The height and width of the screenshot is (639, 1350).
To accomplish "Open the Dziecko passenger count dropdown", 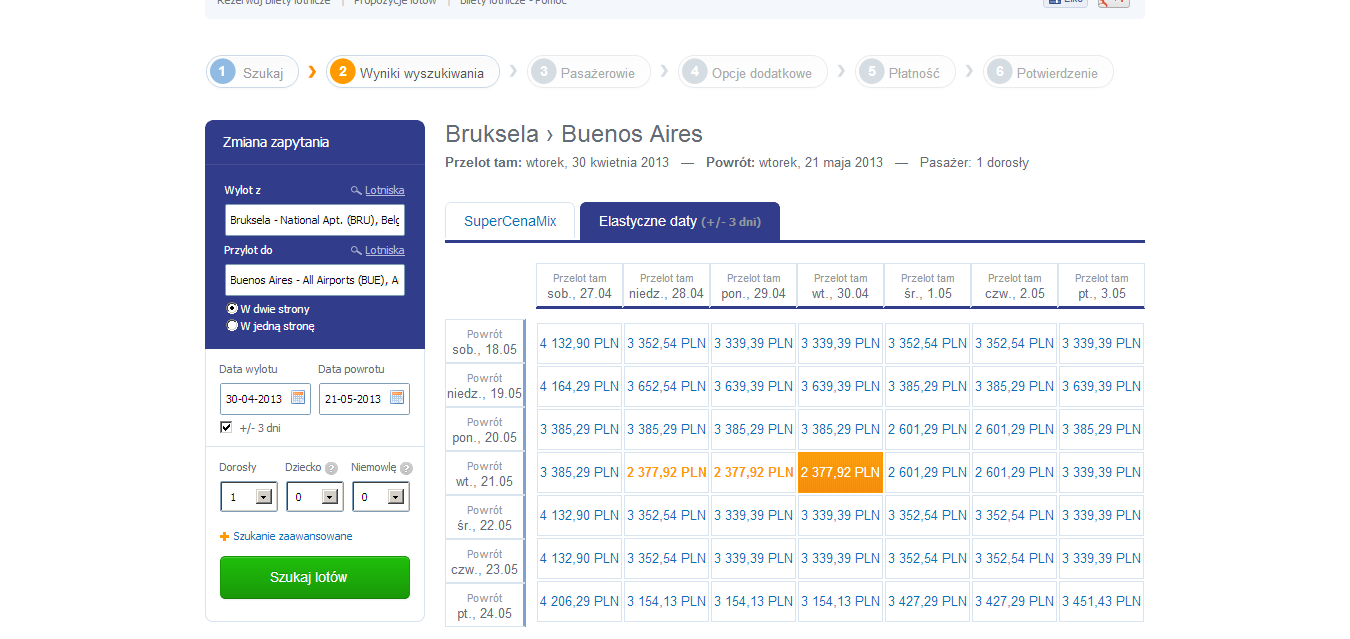I will [x=314, y=497].
